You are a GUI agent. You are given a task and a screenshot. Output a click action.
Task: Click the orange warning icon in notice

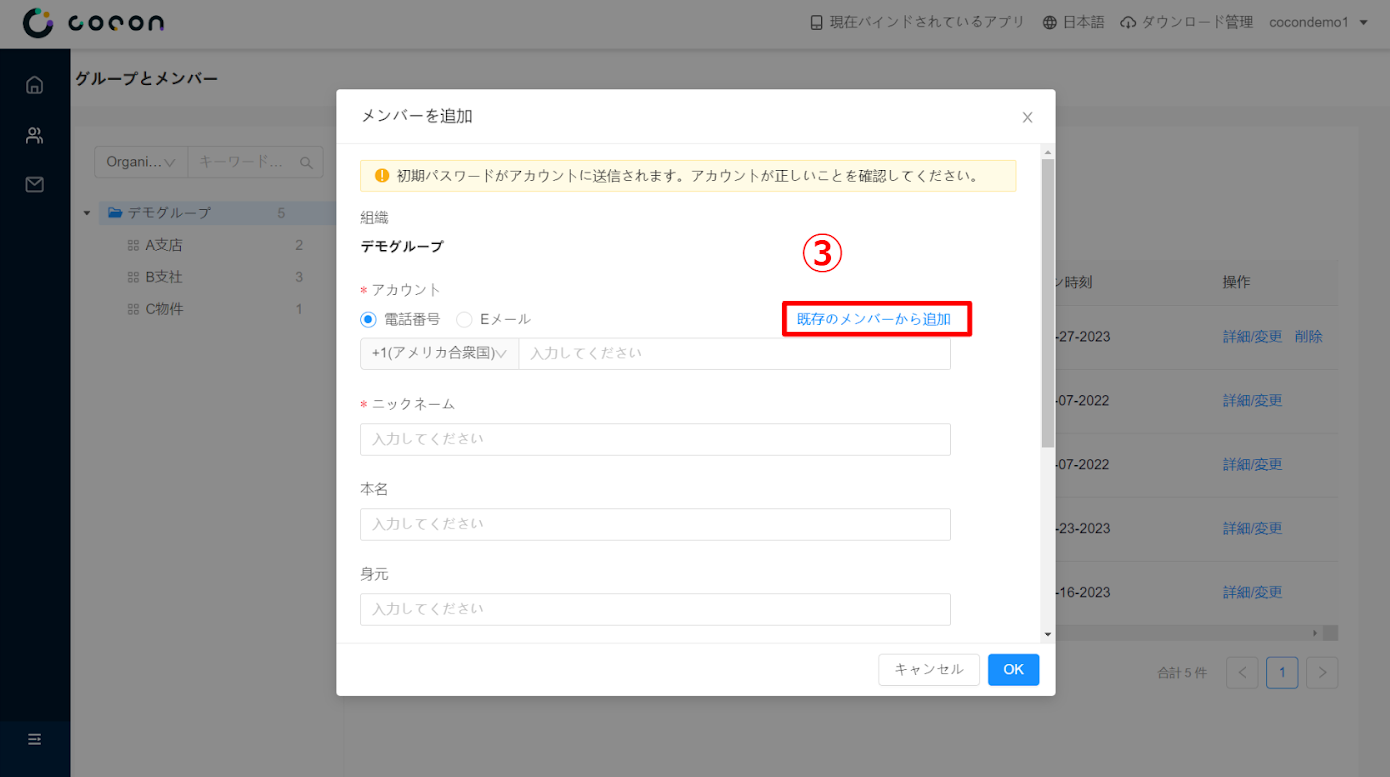pyautogui.click(x=382, y=176)
